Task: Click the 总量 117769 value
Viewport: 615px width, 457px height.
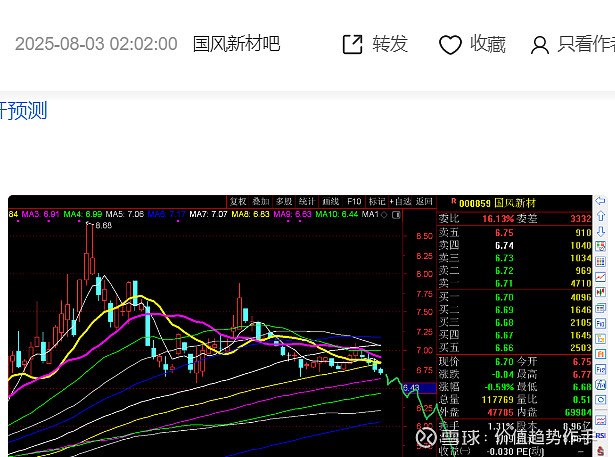Action: click(x=497, y=399)
